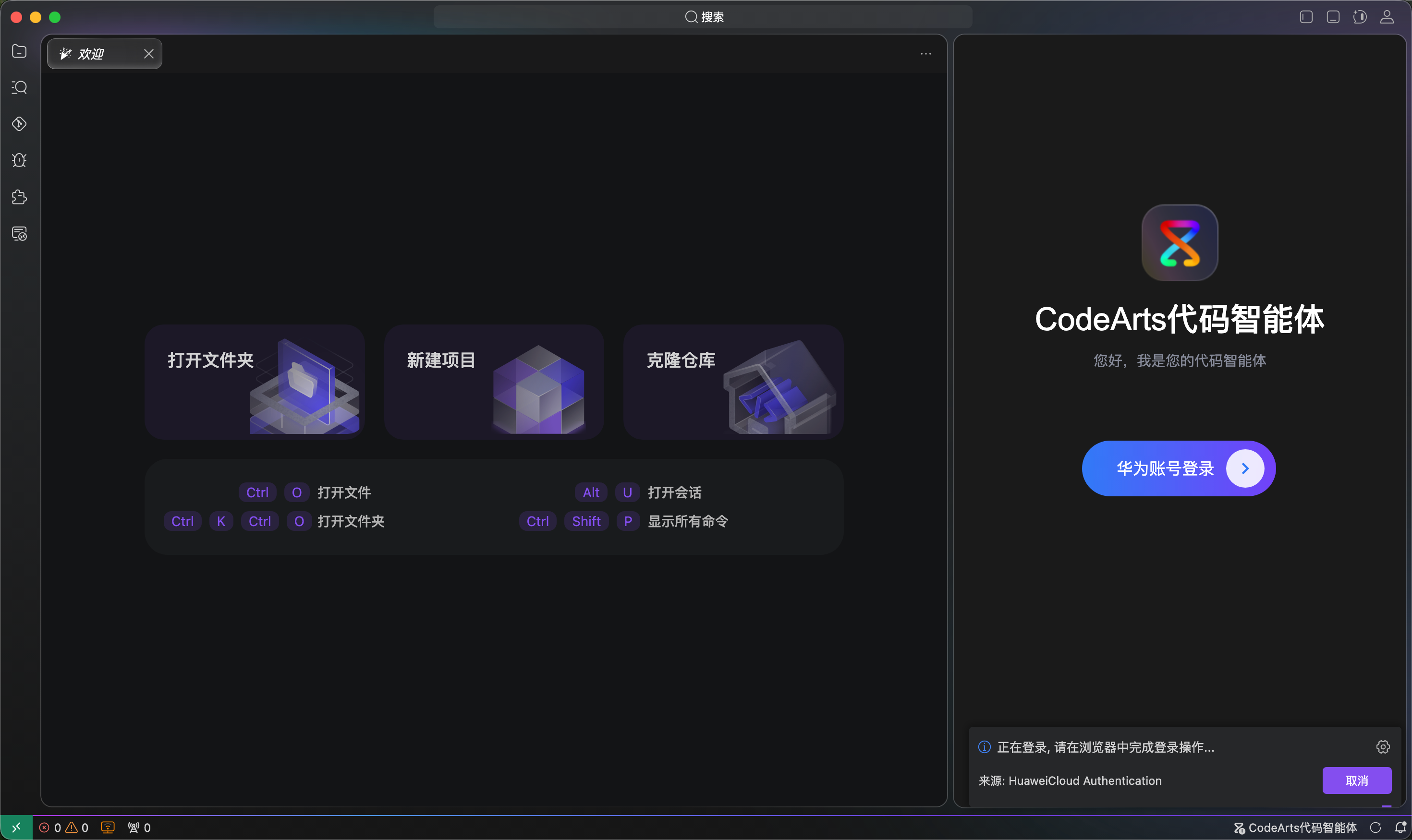Open the Extensions view
This screenshot has height=840, width=1412.
pos(19,197)
